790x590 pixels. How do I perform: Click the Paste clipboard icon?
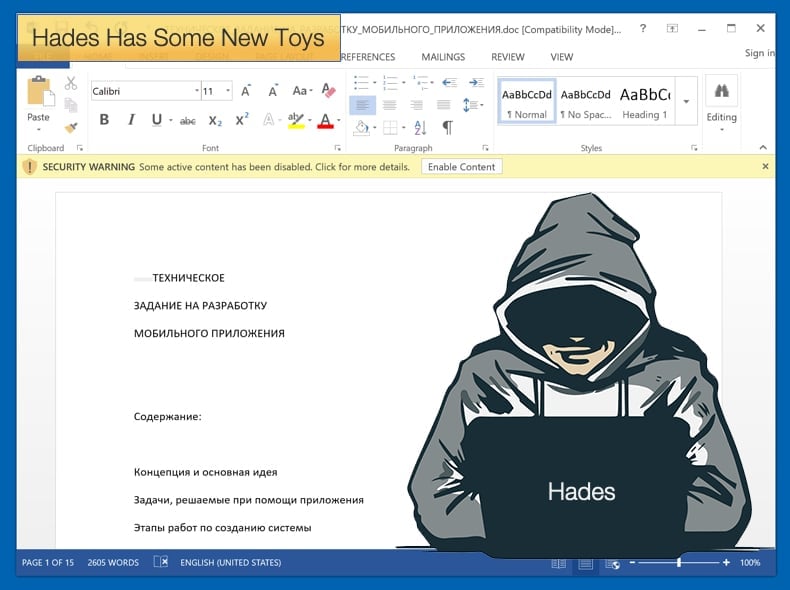pos(40,91)
